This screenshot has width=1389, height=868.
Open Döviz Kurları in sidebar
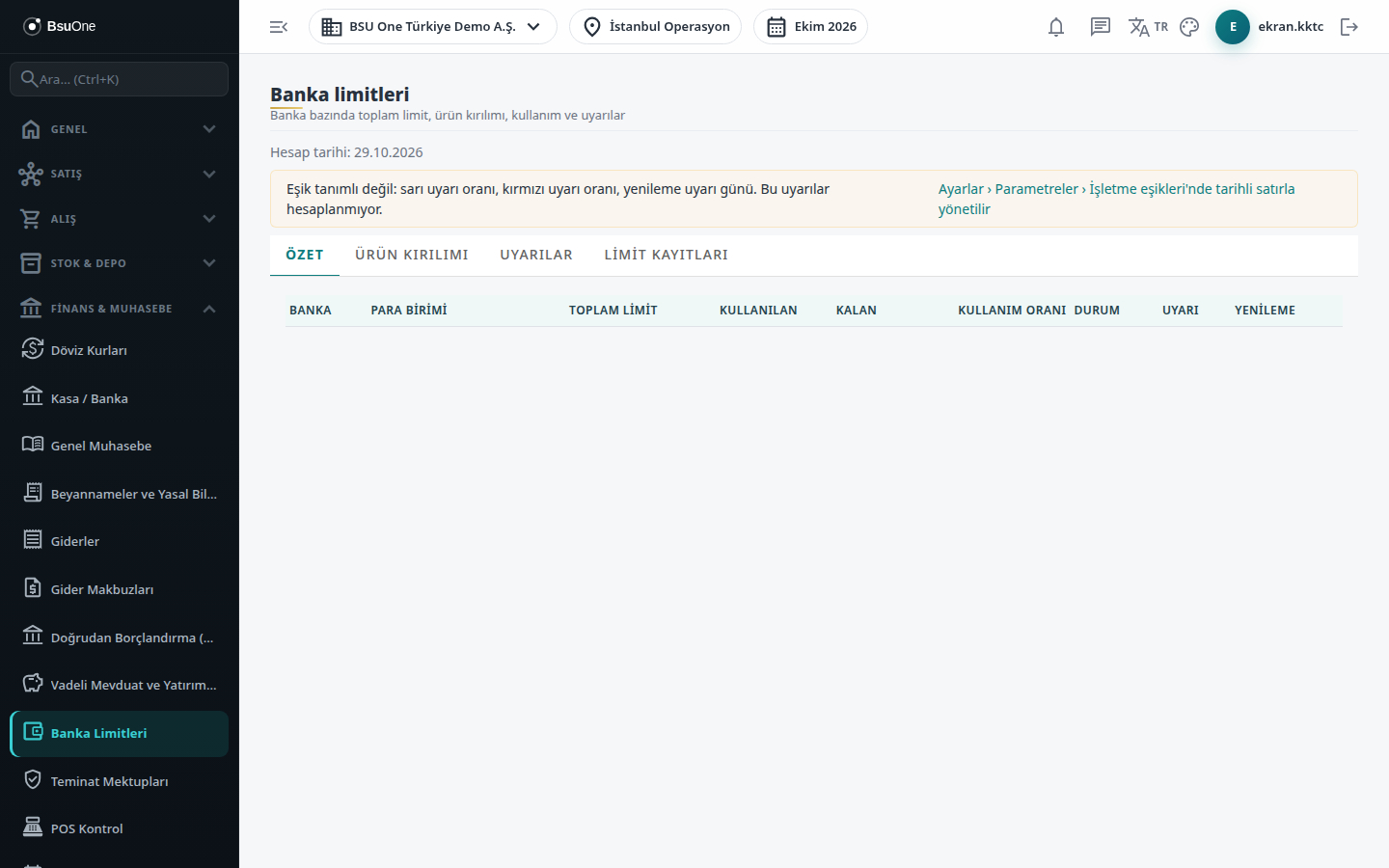(120, 350)
